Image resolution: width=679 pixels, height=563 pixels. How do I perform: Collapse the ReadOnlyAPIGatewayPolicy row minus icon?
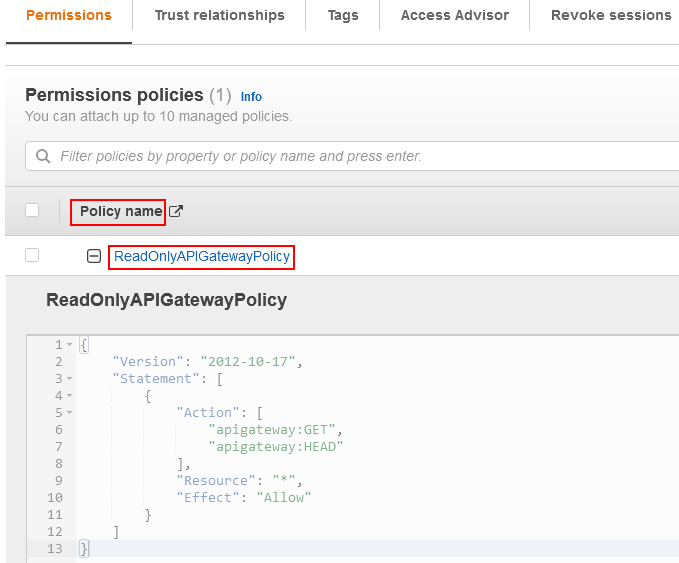pos(94,257)
